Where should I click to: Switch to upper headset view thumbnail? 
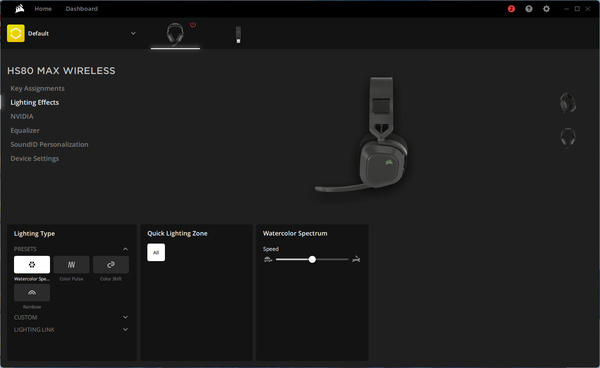(567, 103)
